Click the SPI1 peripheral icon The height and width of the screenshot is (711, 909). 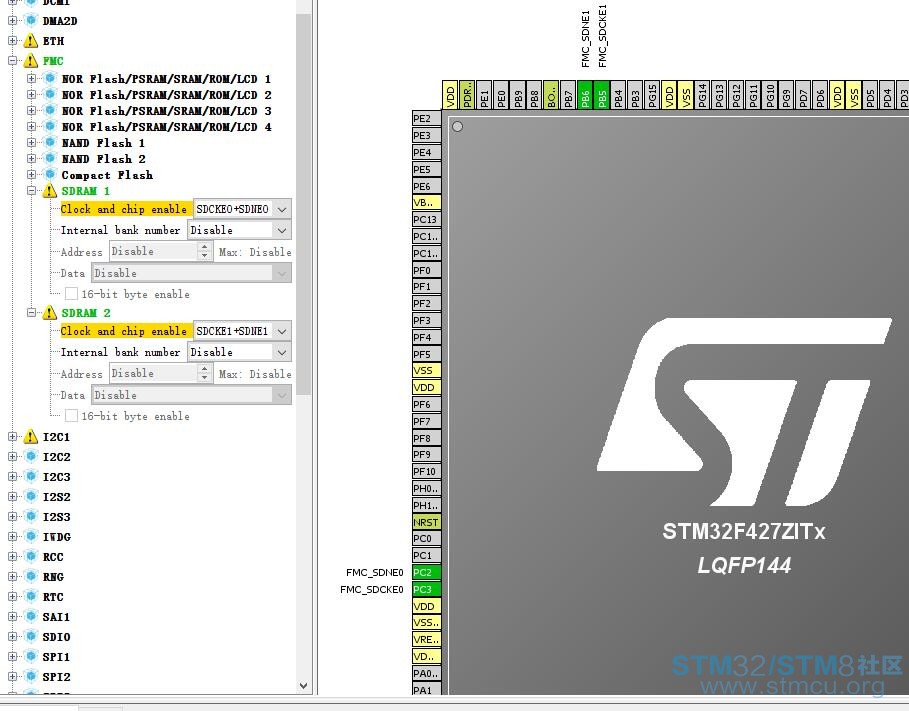point(31,656)
